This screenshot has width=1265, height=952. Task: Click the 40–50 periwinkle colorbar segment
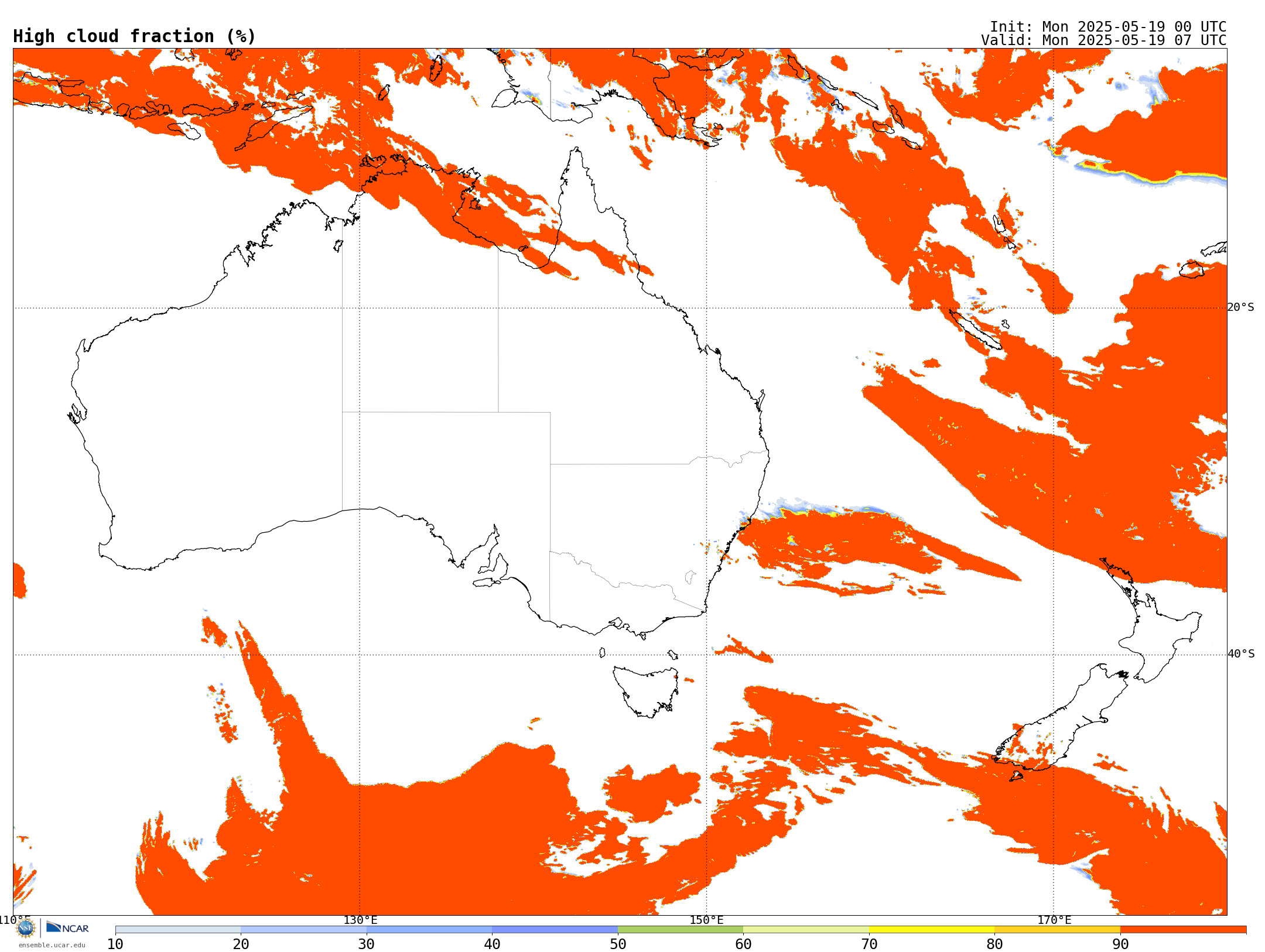click(x=555, y=930)
